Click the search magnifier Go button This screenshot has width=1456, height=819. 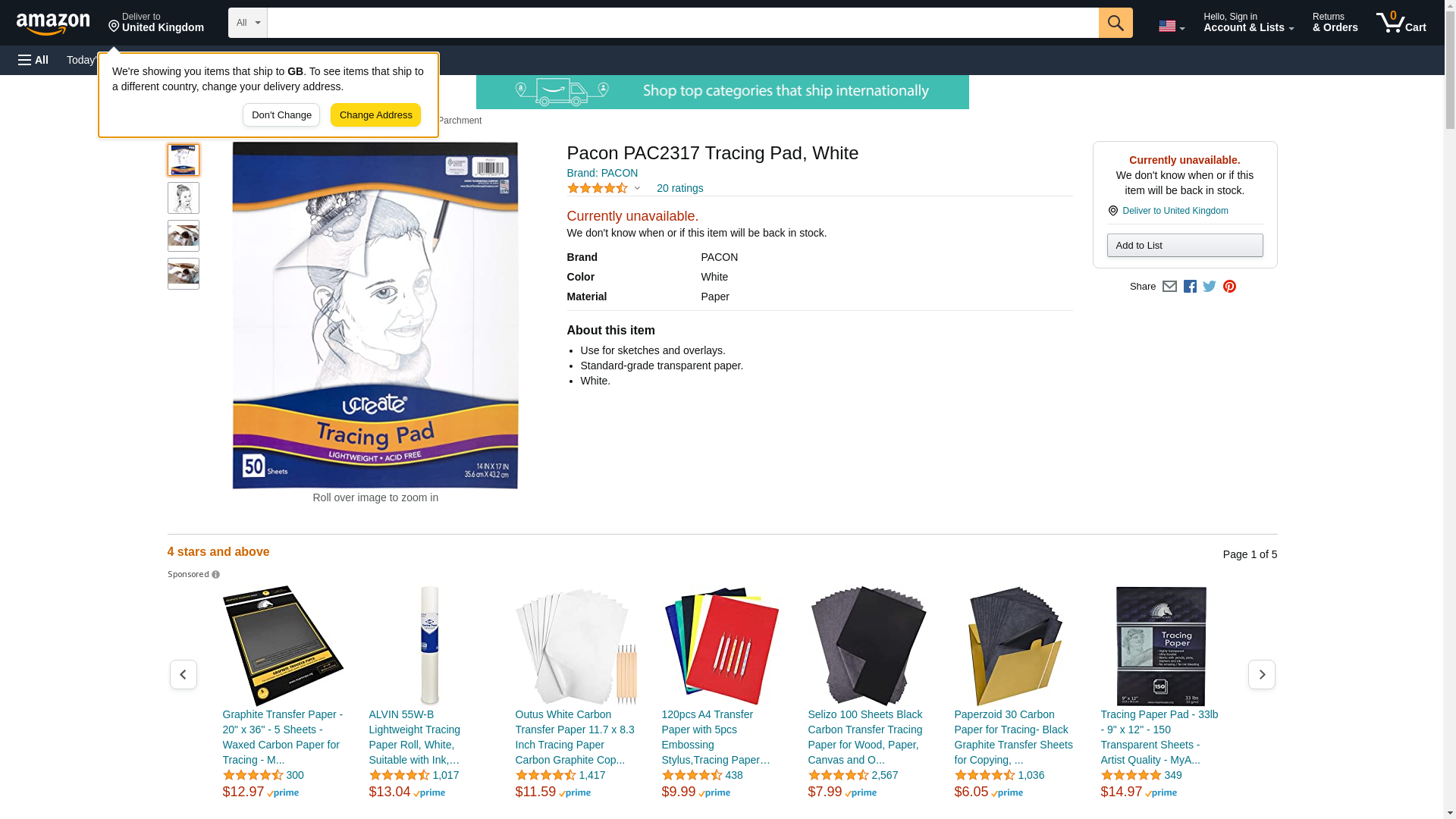(x=1116, y=23)
